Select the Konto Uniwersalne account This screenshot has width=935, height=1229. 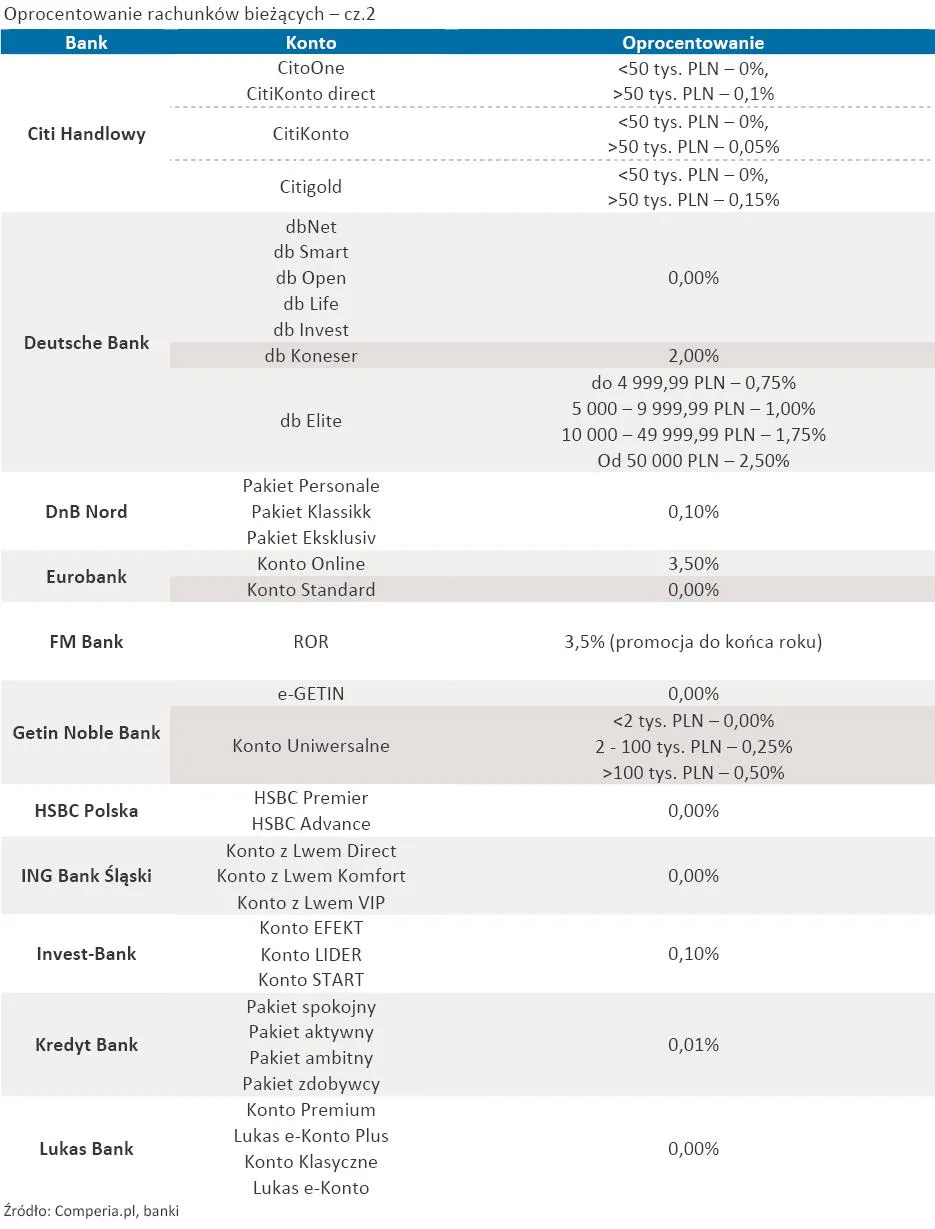click(x=311, y=746)
